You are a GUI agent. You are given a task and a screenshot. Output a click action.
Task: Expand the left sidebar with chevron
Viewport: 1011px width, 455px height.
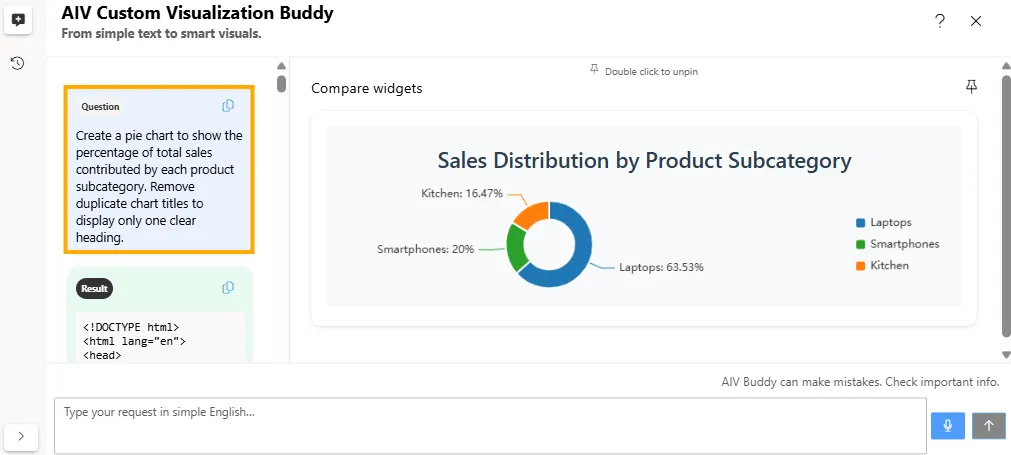pos(21,436)
